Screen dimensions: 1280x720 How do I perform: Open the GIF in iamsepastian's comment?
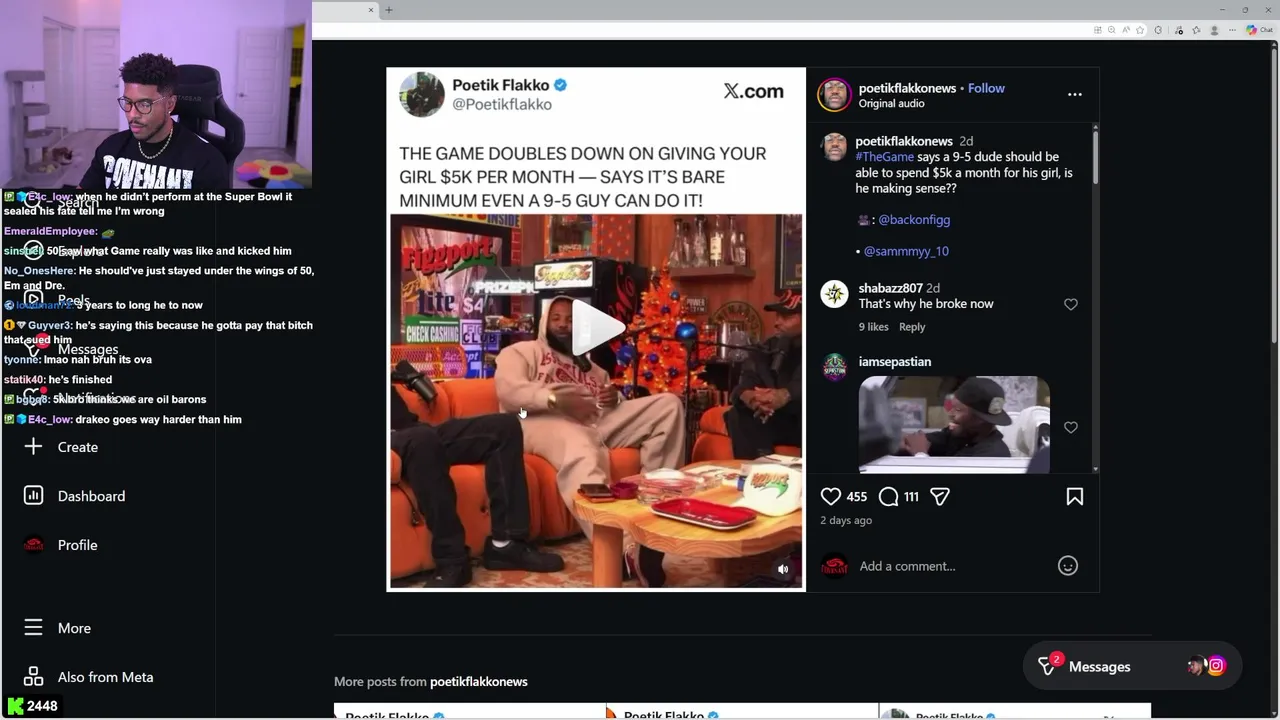point(954,424)
